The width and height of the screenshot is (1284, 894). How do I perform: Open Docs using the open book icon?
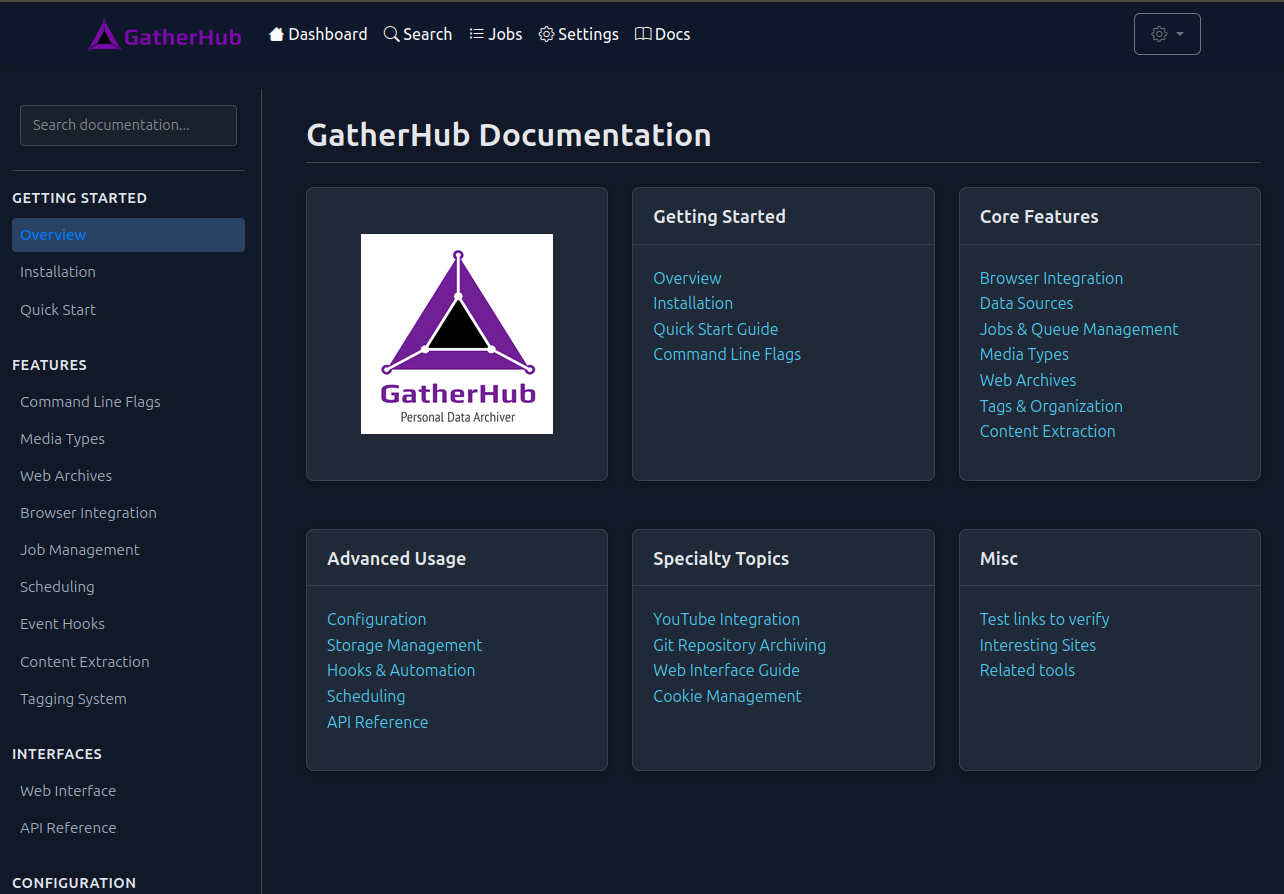(643, 33)
